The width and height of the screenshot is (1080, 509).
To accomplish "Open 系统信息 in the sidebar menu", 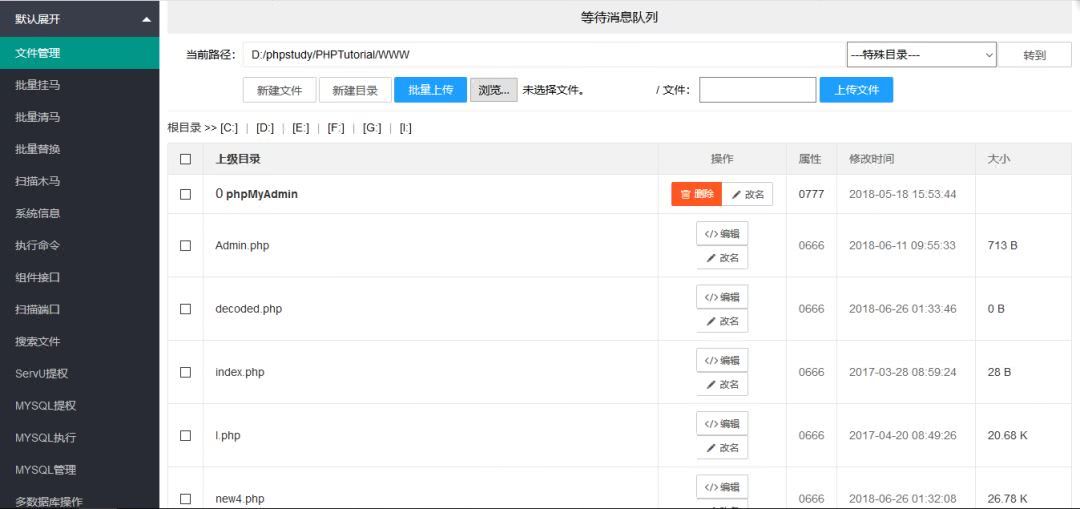I will (x=38, y=213).
